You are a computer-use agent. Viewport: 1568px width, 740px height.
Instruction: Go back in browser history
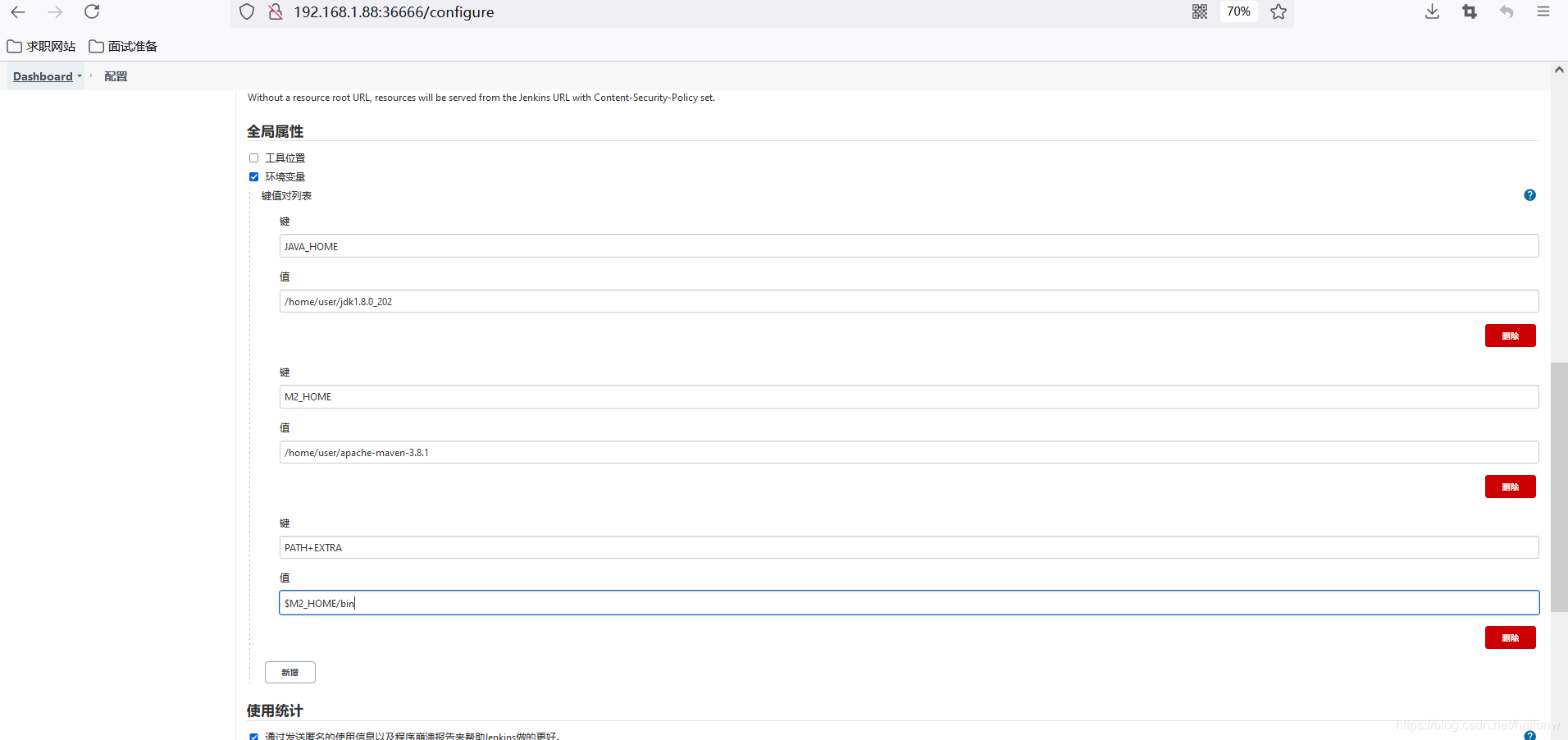point(18,11)
